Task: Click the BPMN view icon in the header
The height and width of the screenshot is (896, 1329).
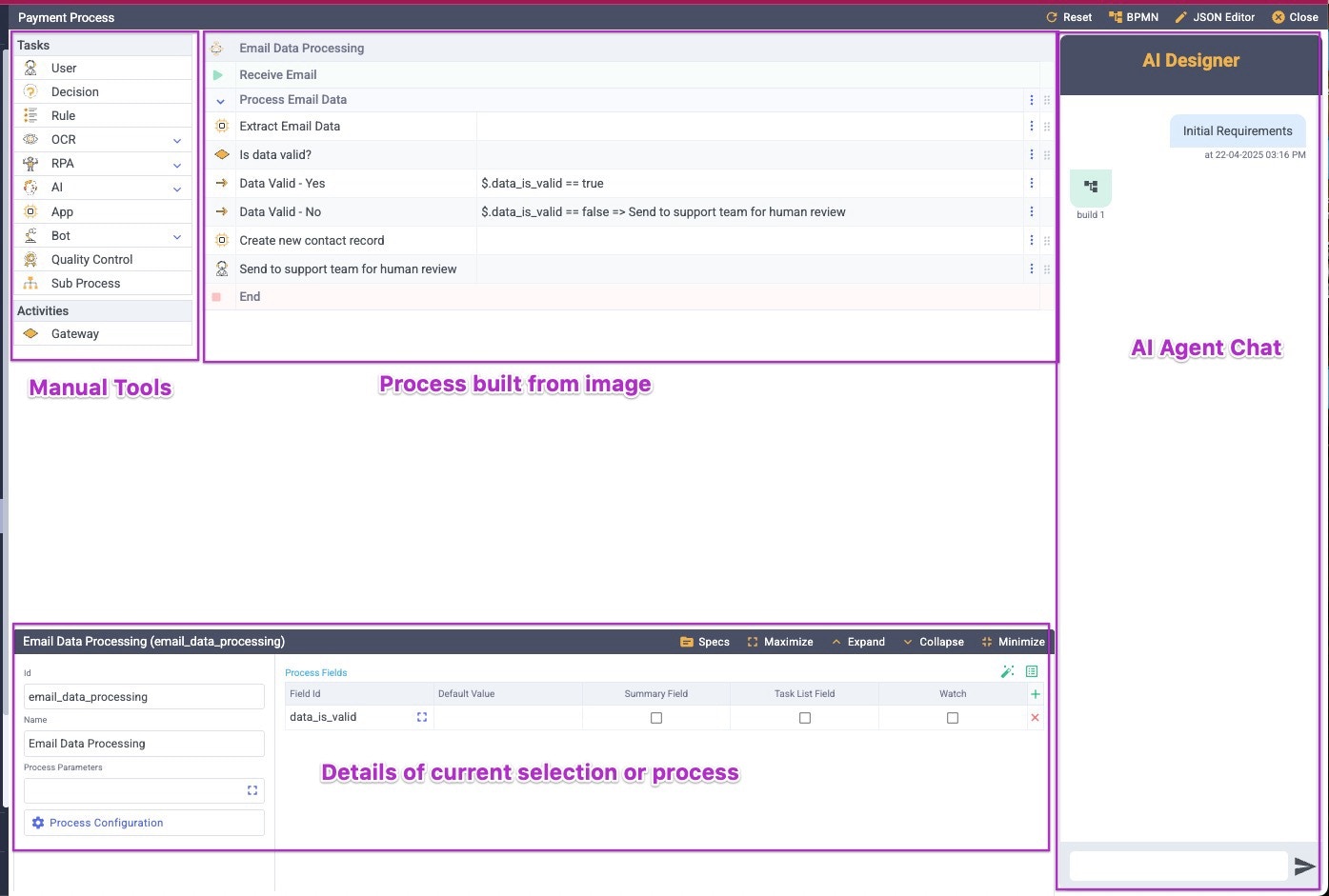Action: [1134, 16]
